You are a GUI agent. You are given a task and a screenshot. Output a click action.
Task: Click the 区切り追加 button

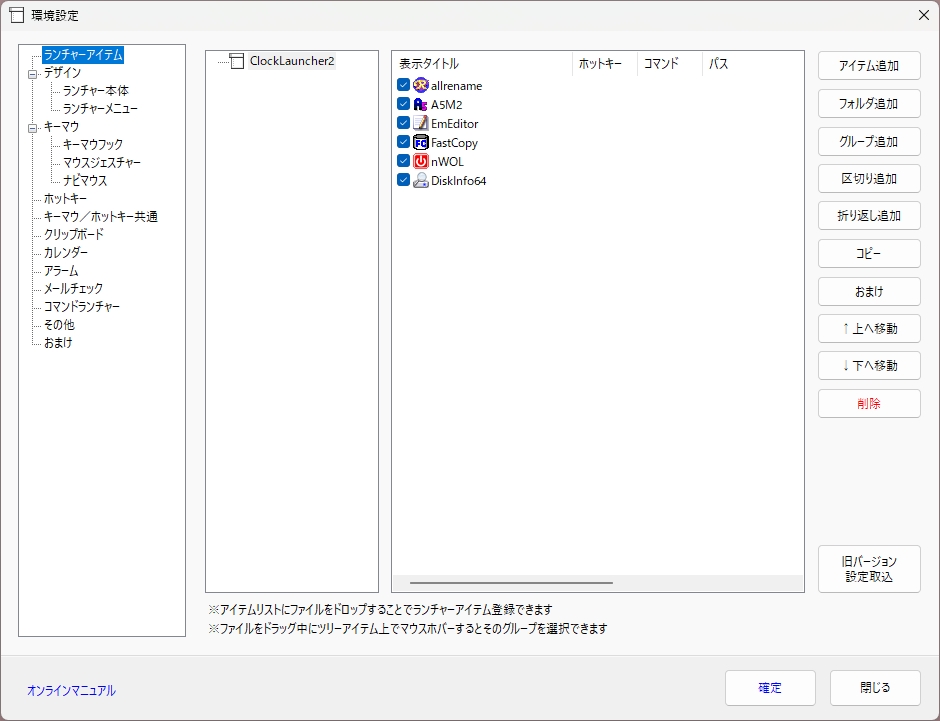coord(869,179)
